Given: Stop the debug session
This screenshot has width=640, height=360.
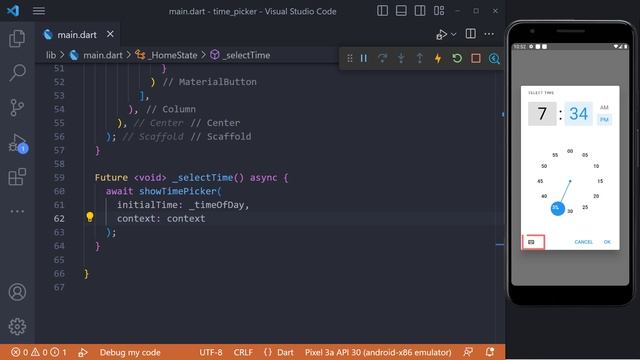Looking at the screenshot, I should coord(476,58).
